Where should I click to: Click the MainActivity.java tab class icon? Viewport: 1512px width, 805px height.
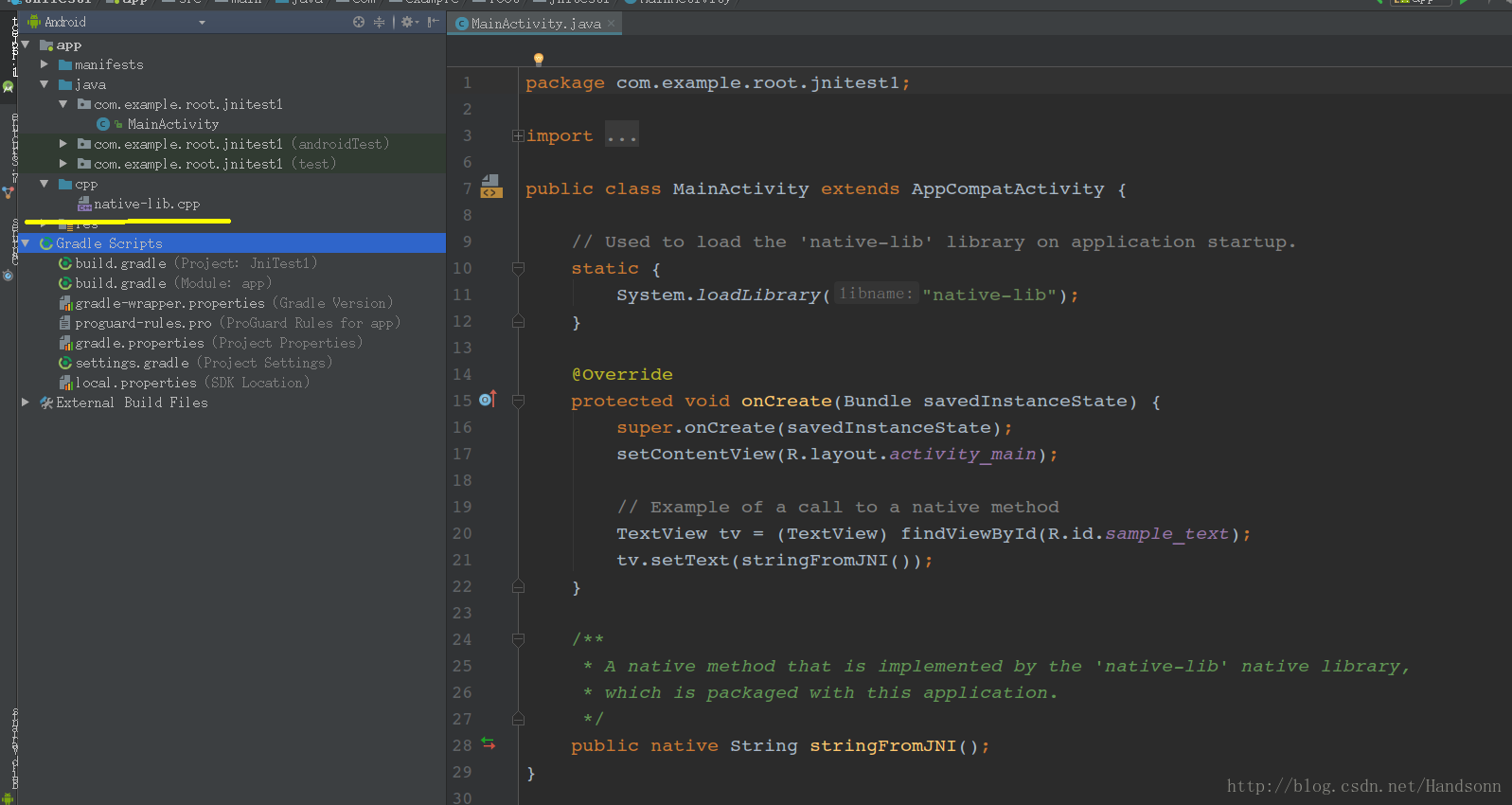tap(462, 24)
